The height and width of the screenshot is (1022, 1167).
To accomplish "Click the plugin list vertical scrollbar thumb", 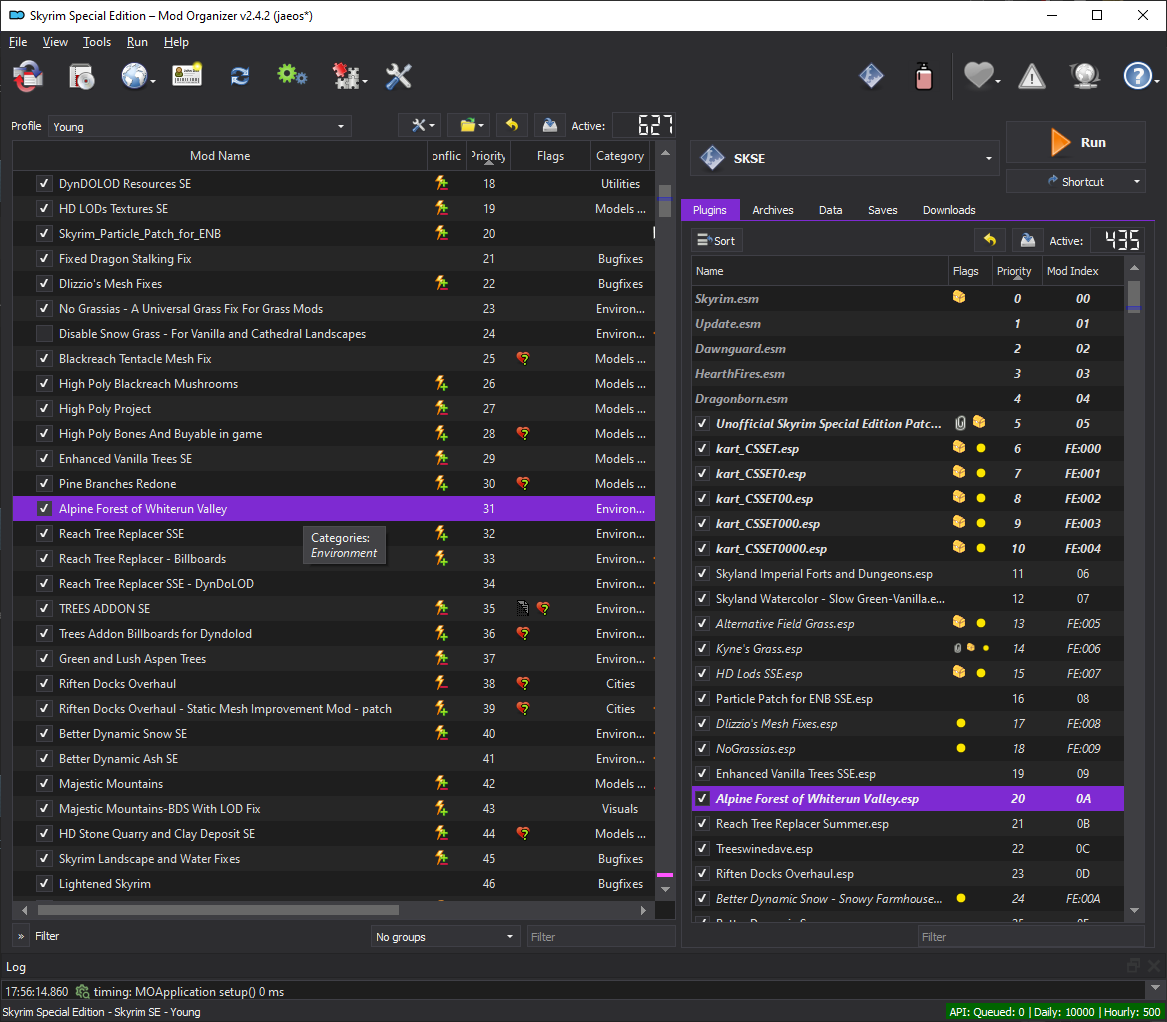I will click(1134, 294).
